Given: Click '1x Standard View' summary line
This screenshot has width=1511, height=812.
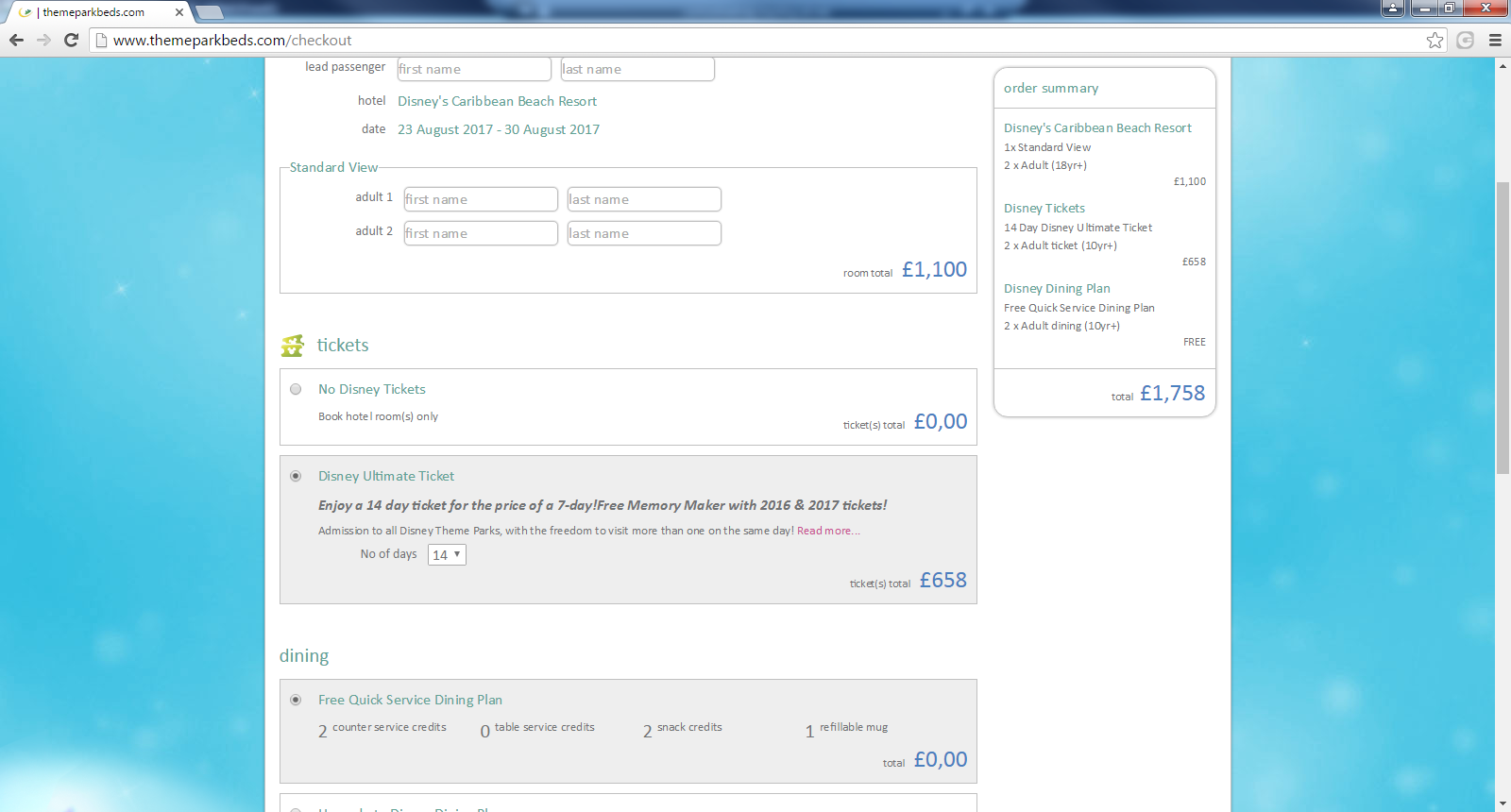Looking at the screenshot, I should tap(1047, 147).
